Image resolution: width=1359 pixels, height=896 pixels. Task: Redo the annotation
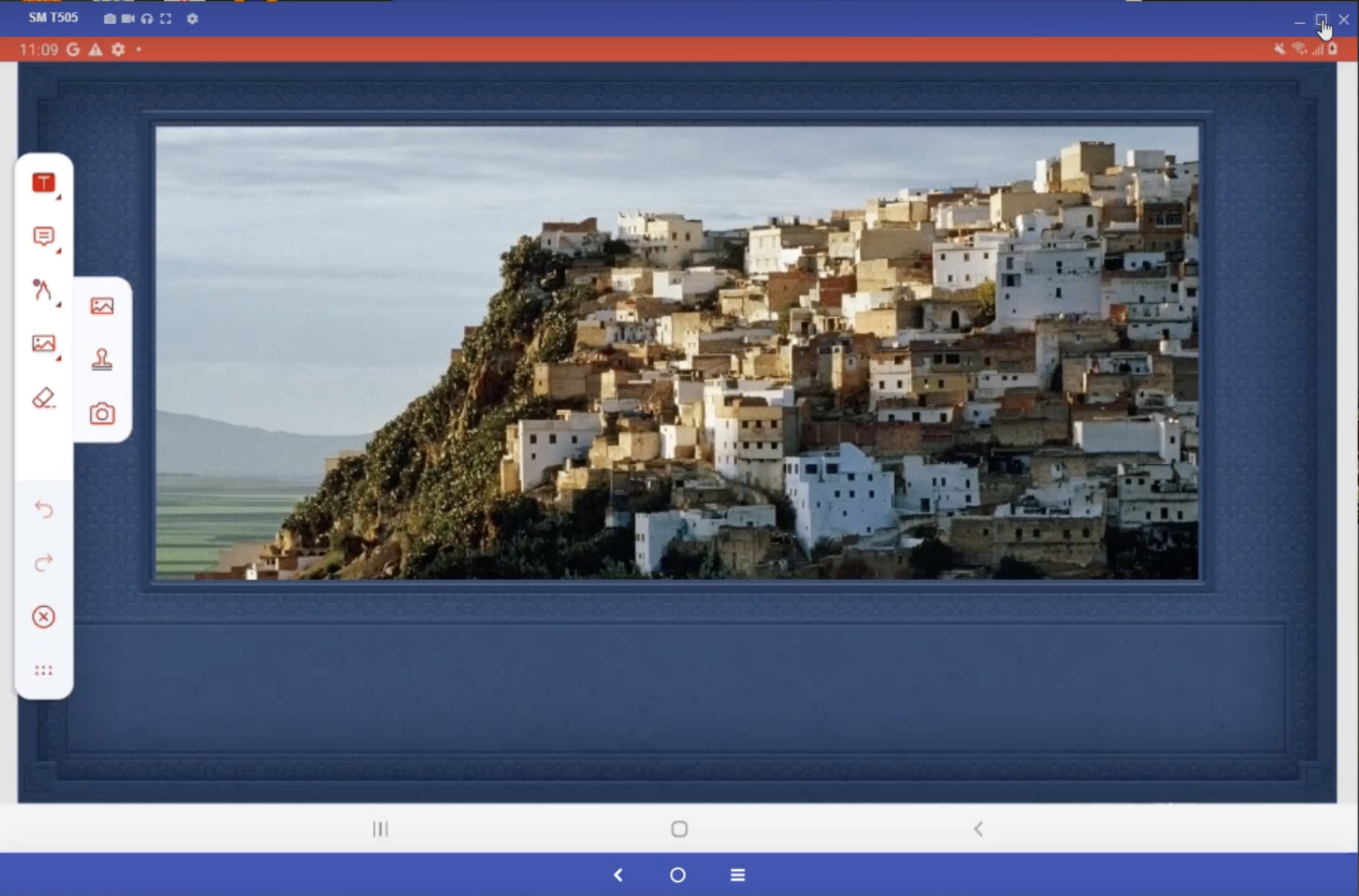[x=44, y=563]
